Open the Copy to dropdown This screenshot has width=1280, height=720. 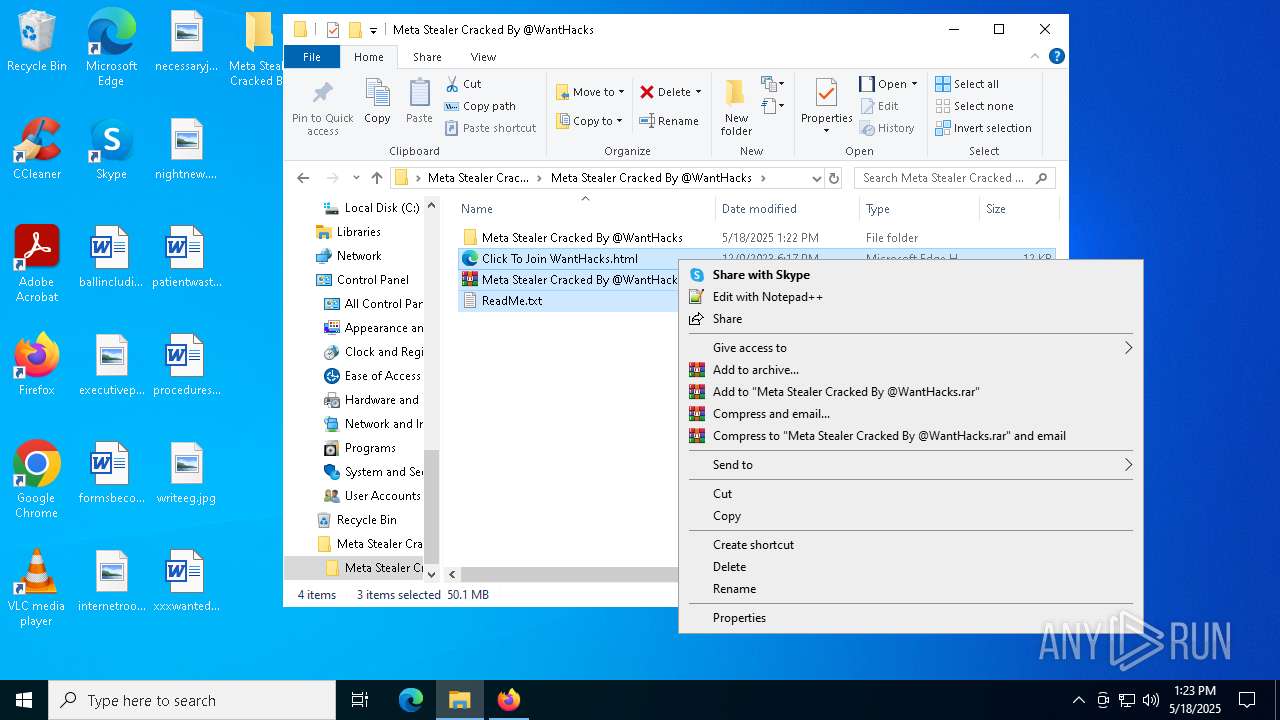(589, 121)
